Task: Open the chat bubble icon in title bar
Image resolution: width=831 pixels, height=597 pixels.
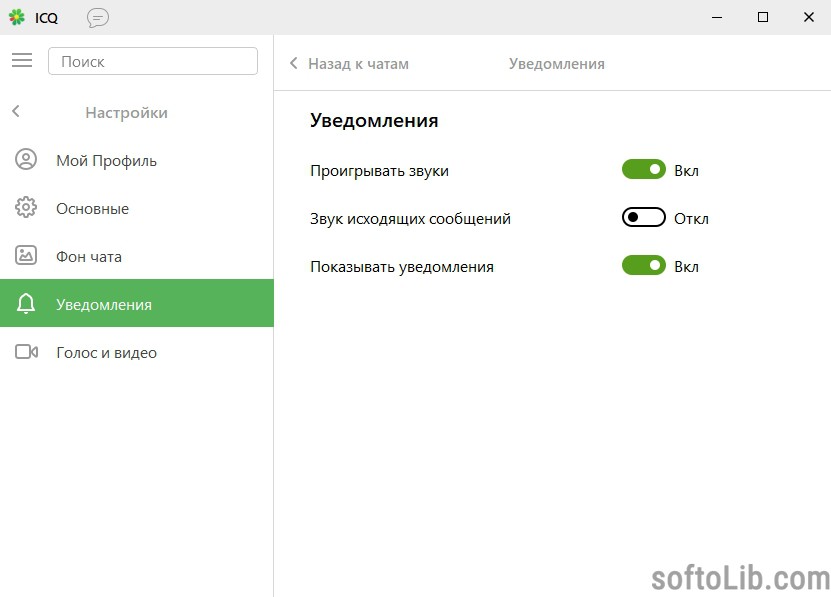Action: pyautogui.click(x=98, y=17)
